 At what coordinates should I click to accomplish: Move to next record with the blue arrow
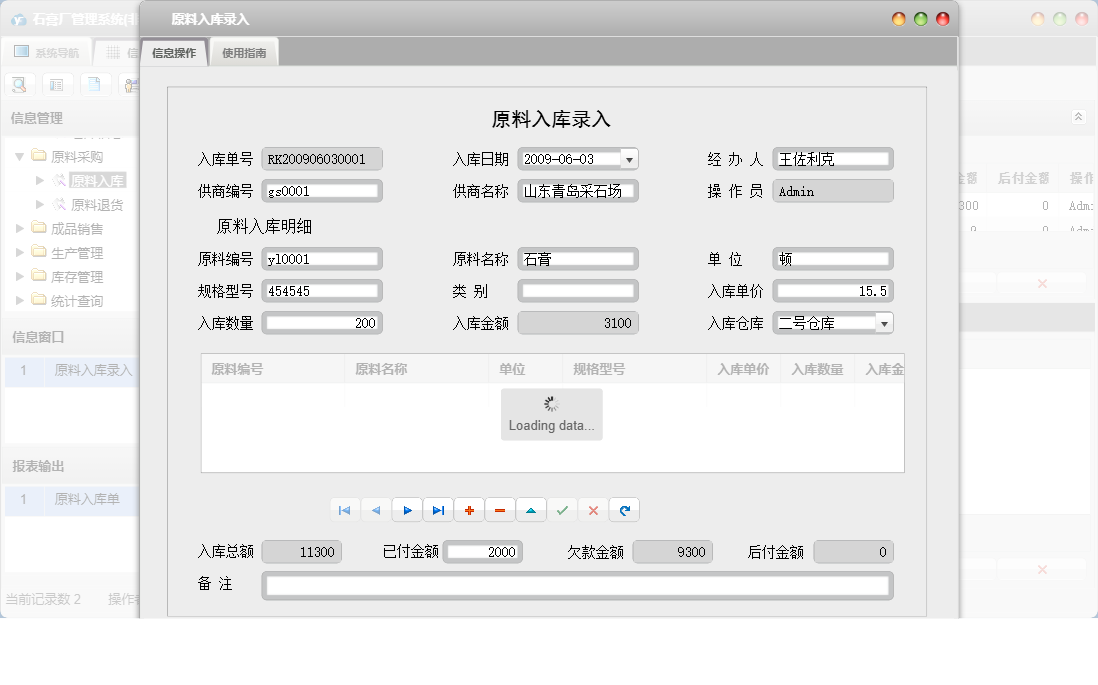coord(407,510)
